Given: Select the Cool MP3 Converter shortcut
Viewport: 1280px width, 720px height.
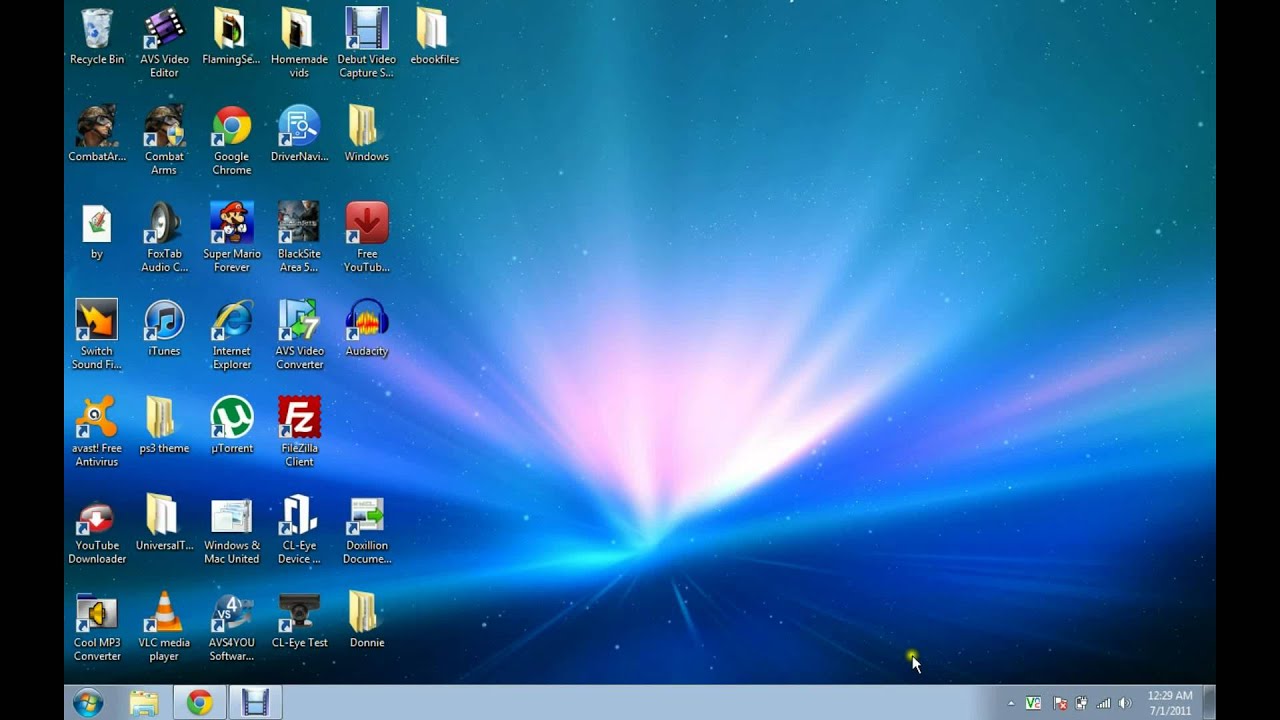Looking at the screenshot, I should (x=97, y=626).
